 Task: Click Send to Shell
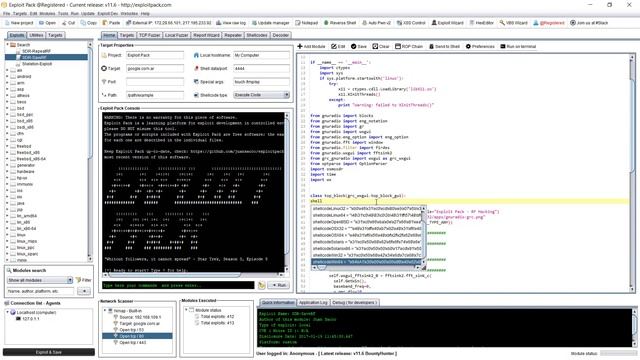[444, 47]
